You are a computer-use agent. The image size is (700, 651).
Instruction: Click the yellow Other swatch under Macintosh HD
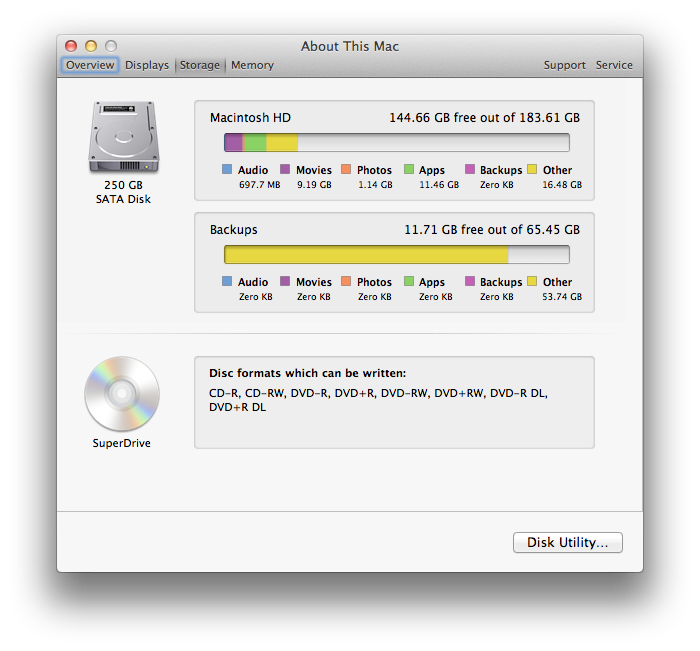pos(532,169)
